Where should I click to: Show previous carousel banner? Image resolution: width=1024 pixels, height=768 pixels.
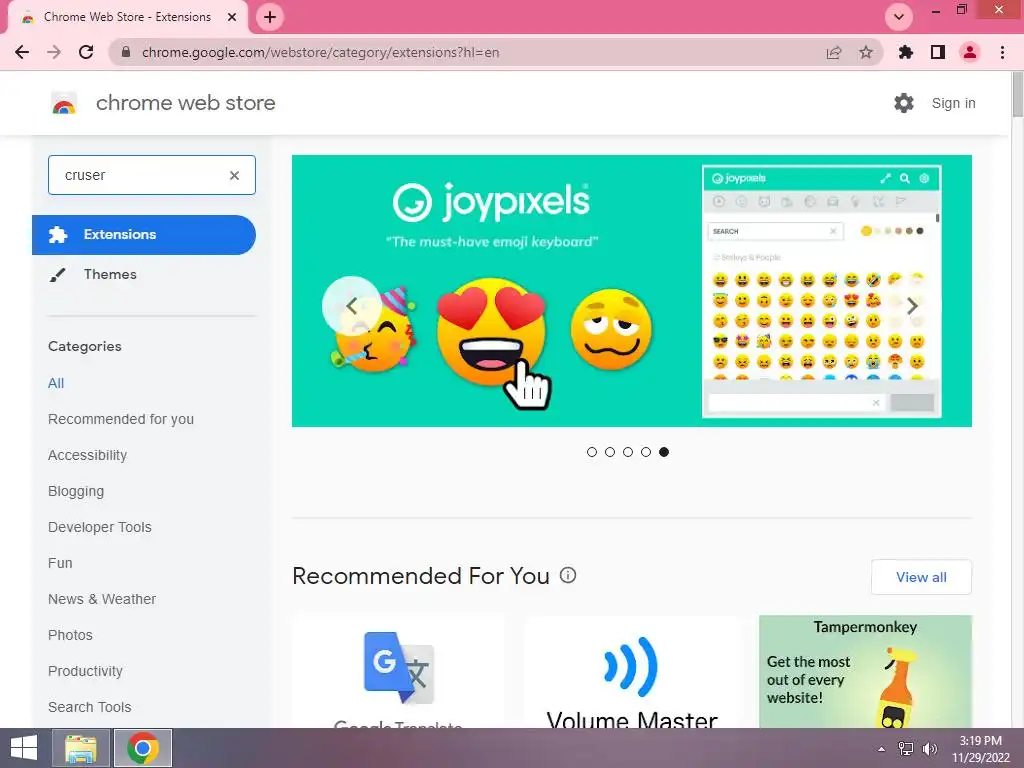click(x=351, y=306)
